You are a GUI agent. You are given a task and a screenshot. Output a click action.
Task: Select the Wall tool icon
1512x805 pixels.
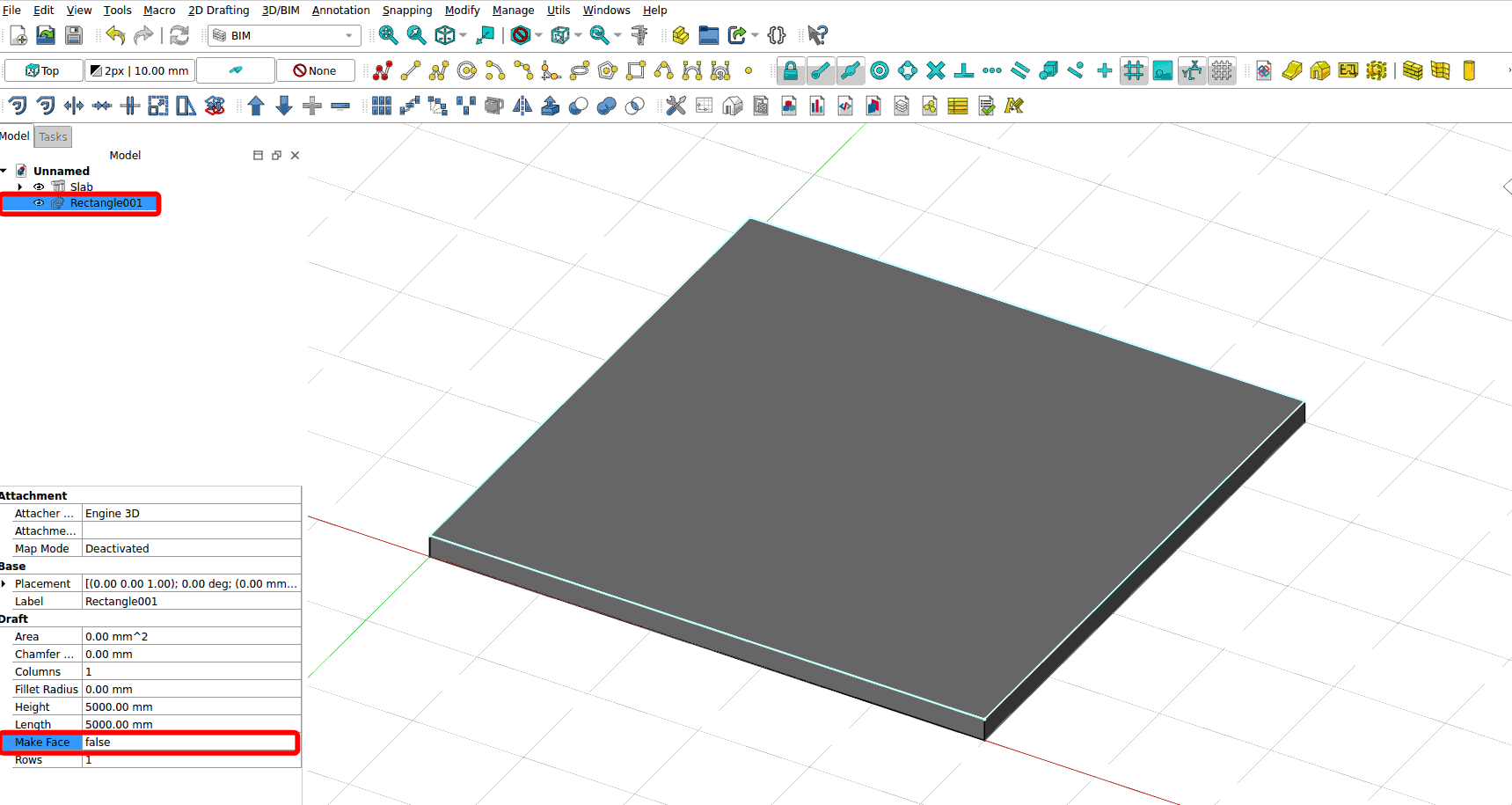point(1412,71)
